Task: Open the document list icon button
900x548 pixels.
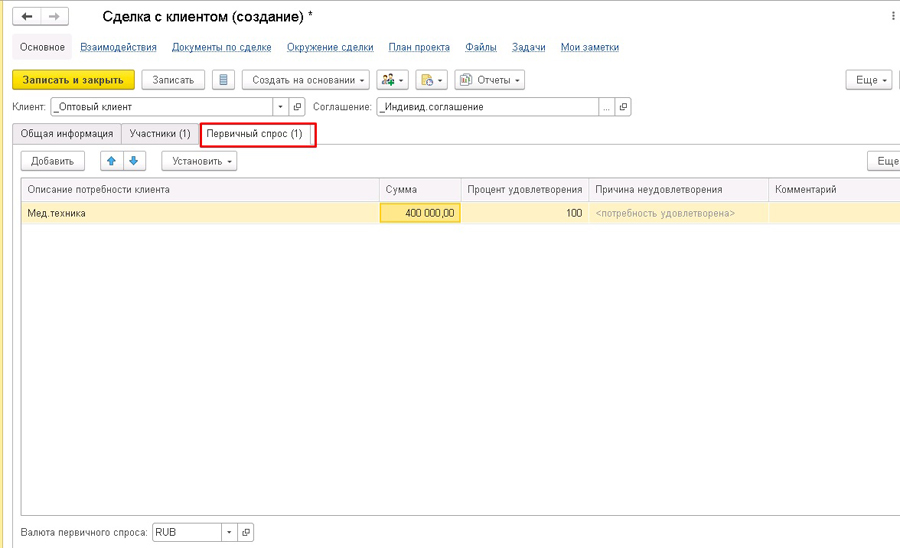Action: pyautogui.click(x=223, y=80)
